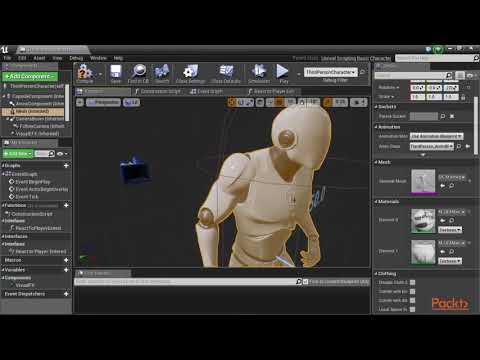Click magnifier browse icon under Skeletal Mesh dropdown

[451, 186]
